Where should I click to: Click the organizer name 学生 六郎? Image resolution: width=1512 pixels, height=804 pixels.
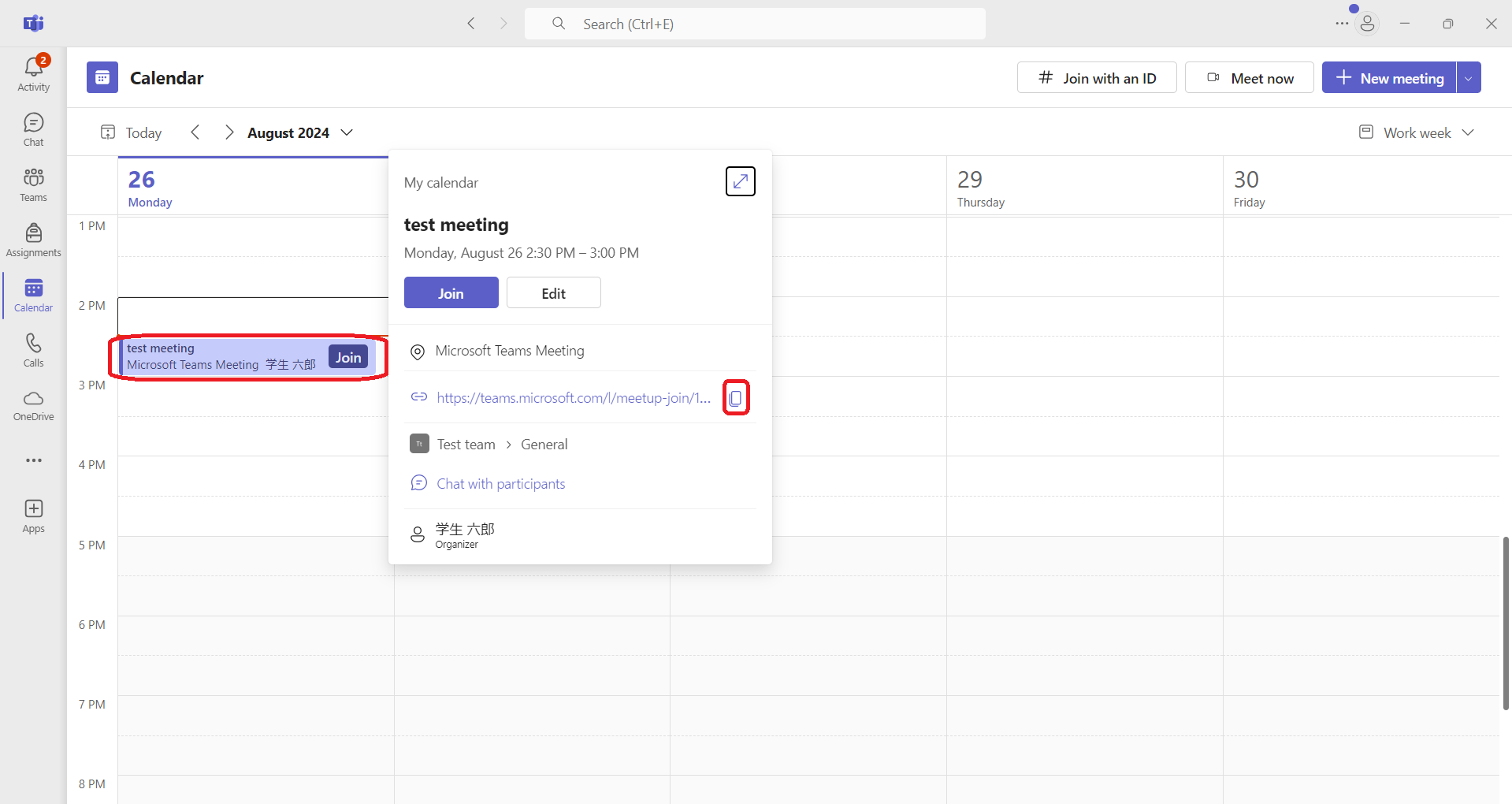(465, 529)
